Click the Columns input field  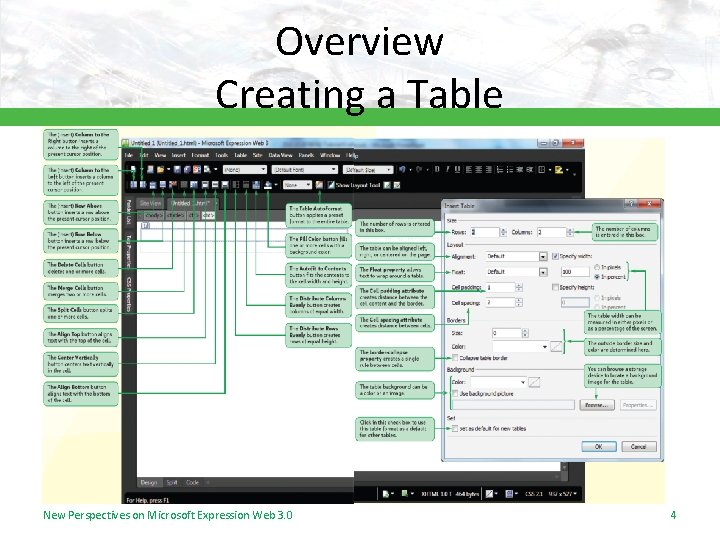coord(552,232)
